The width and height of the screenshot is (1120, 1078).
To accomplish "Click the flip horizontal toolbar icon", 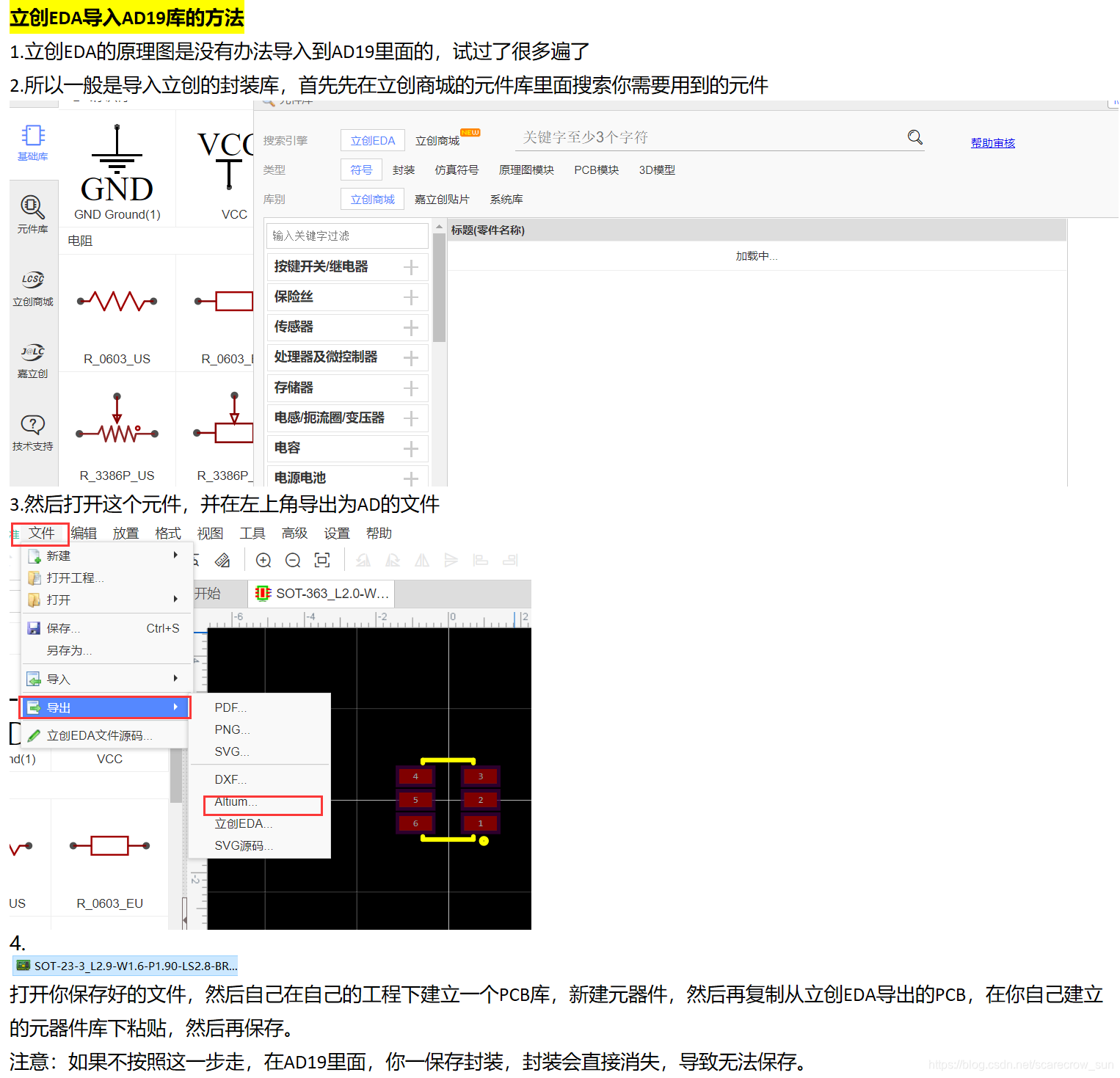I will [x=422, y=561].
